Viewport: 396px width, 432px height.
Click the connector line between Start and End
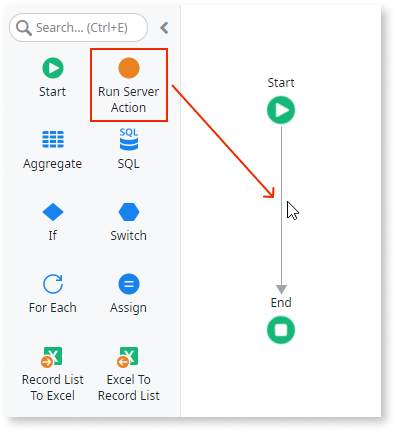[281, 208]
